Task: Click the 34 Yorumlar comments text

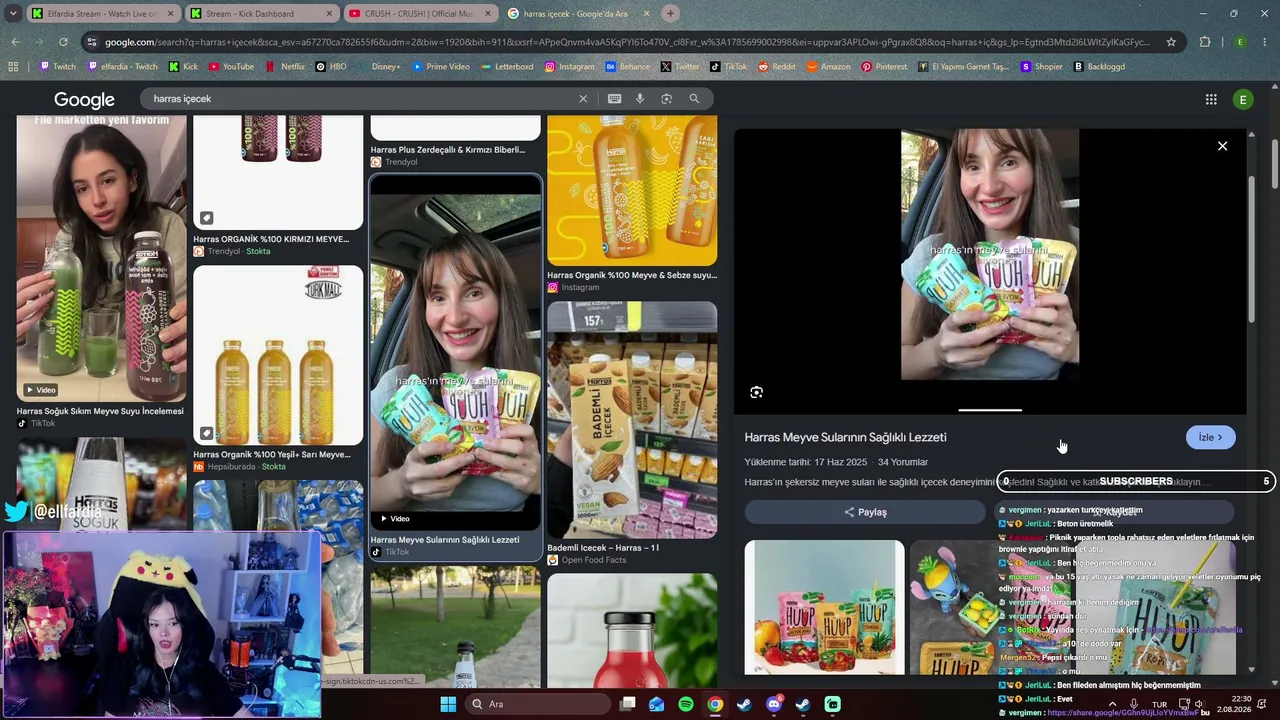Action: click(903, 462)
